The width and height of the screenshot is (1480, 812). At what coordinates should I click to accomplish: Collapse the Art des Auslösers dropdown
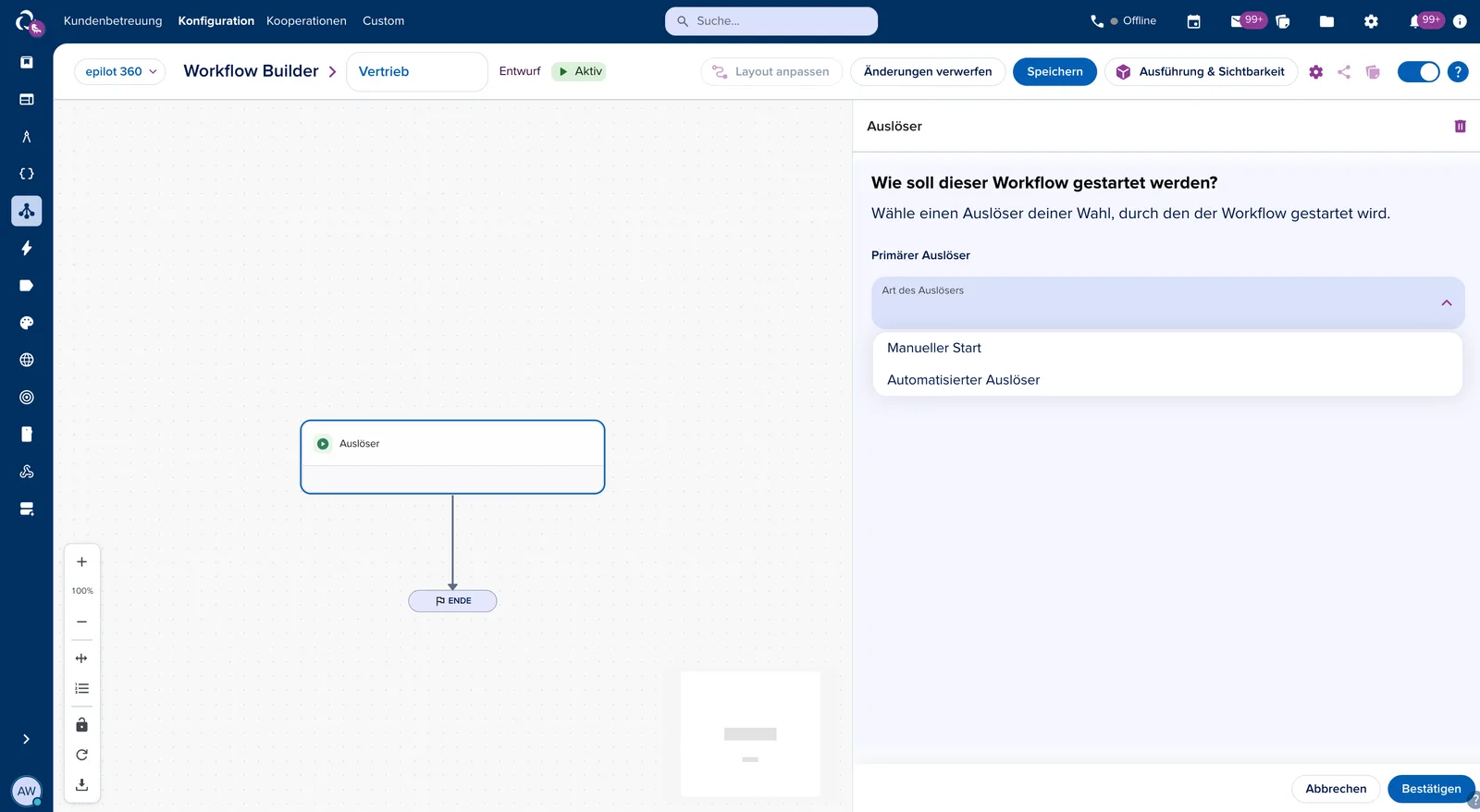[1447, 303]
